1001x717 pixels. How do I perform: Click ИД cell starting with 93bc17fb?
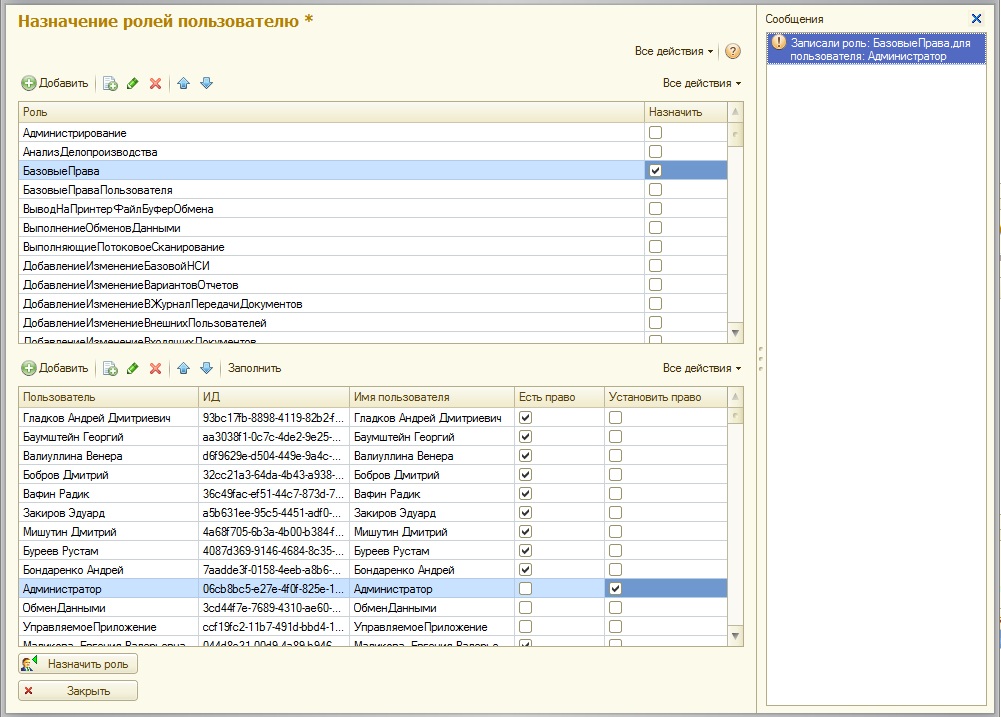[x=274, y=418]
